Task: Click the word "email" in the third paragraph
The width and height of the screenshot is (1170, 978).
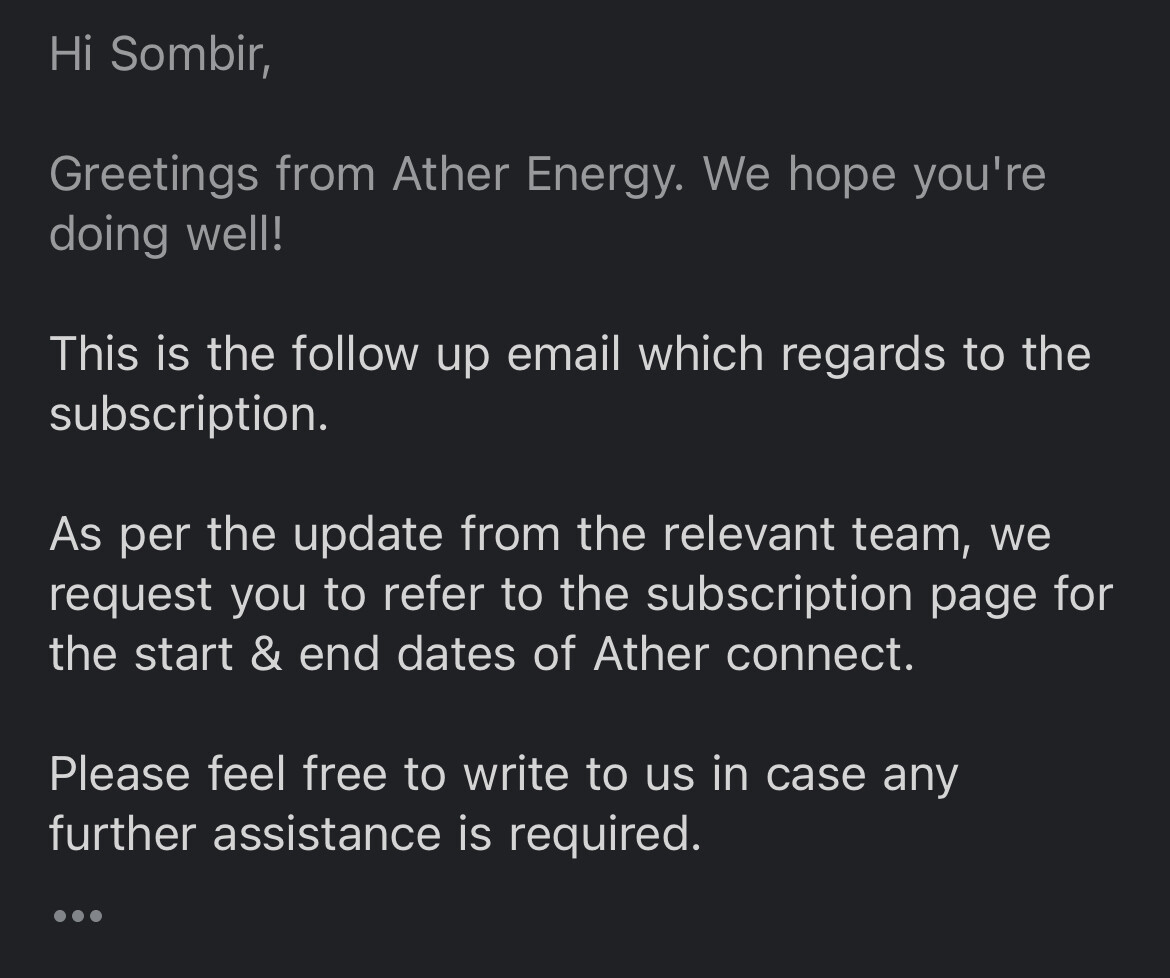Action: (x=563, y=354)
